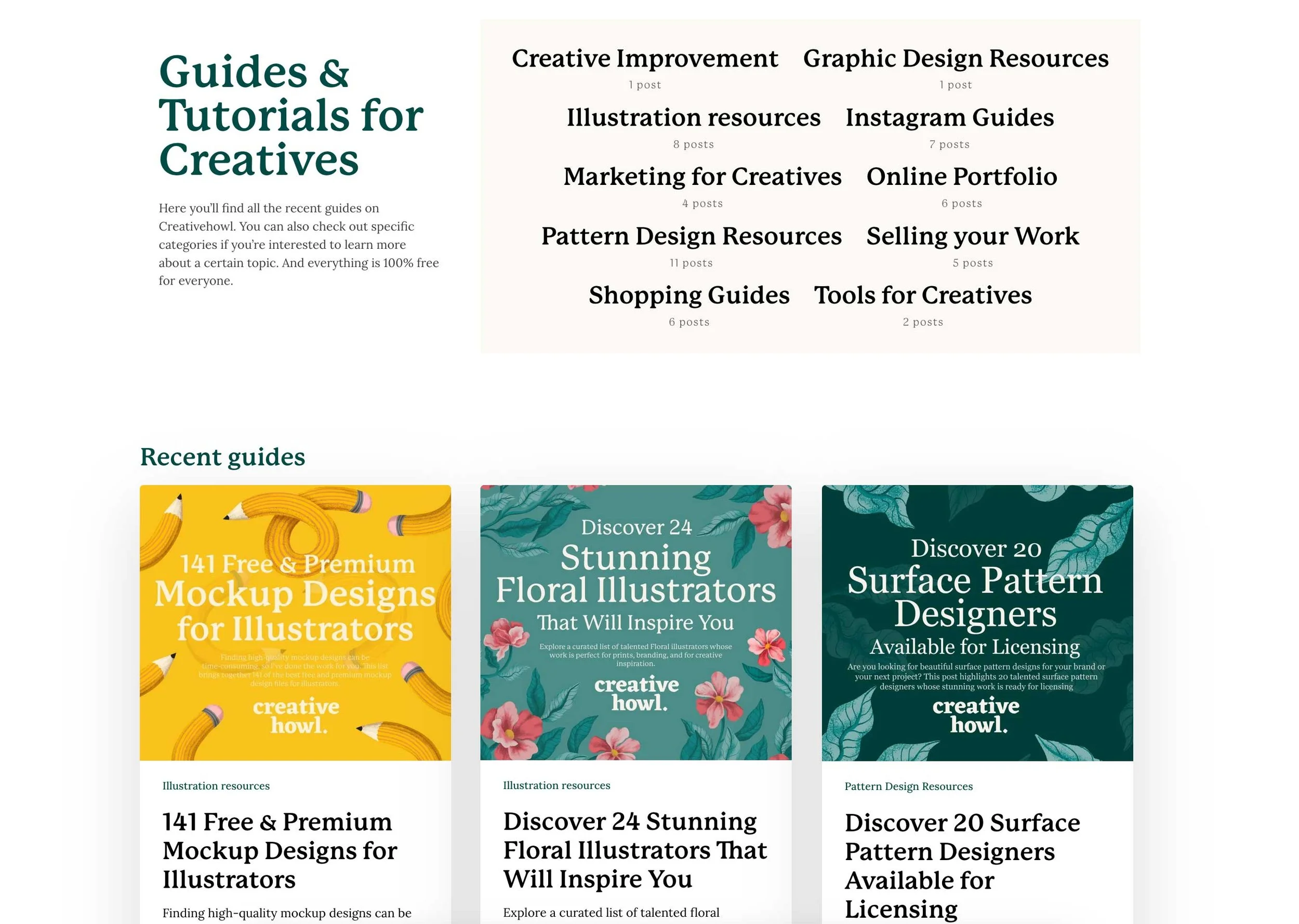Open Pattern Design Resources category heading
The image size is (1299, 924).
691,236
